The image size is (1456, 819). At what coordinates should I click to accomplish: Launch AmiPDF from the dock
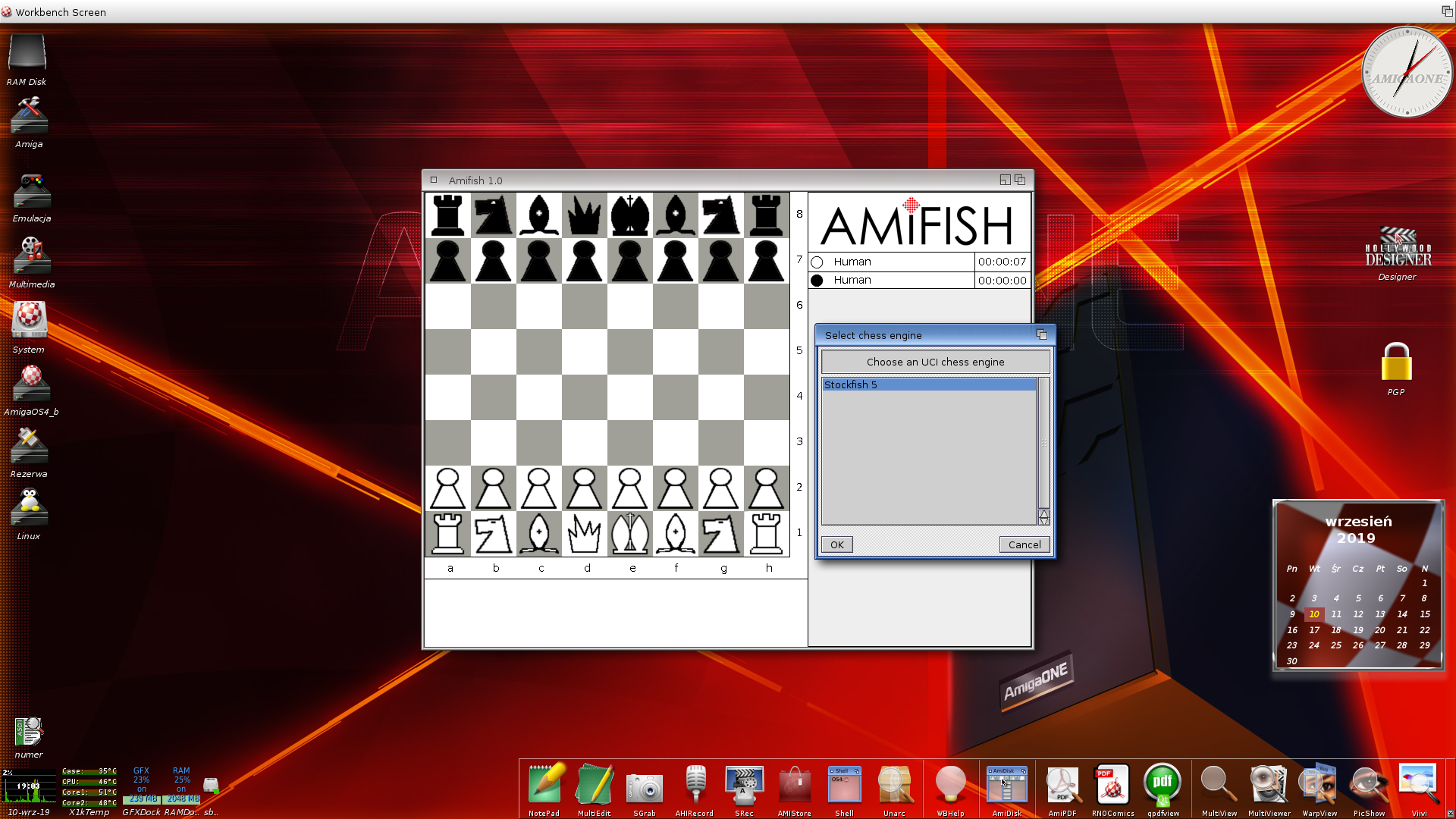point(1062,790)
